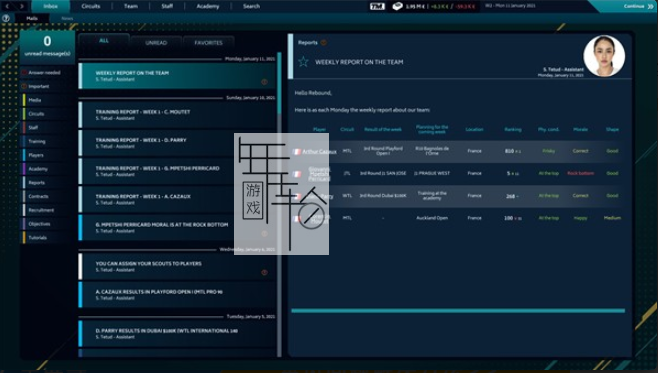
Task: Click the message list scrollbar
Action: (x=279, y=84)
